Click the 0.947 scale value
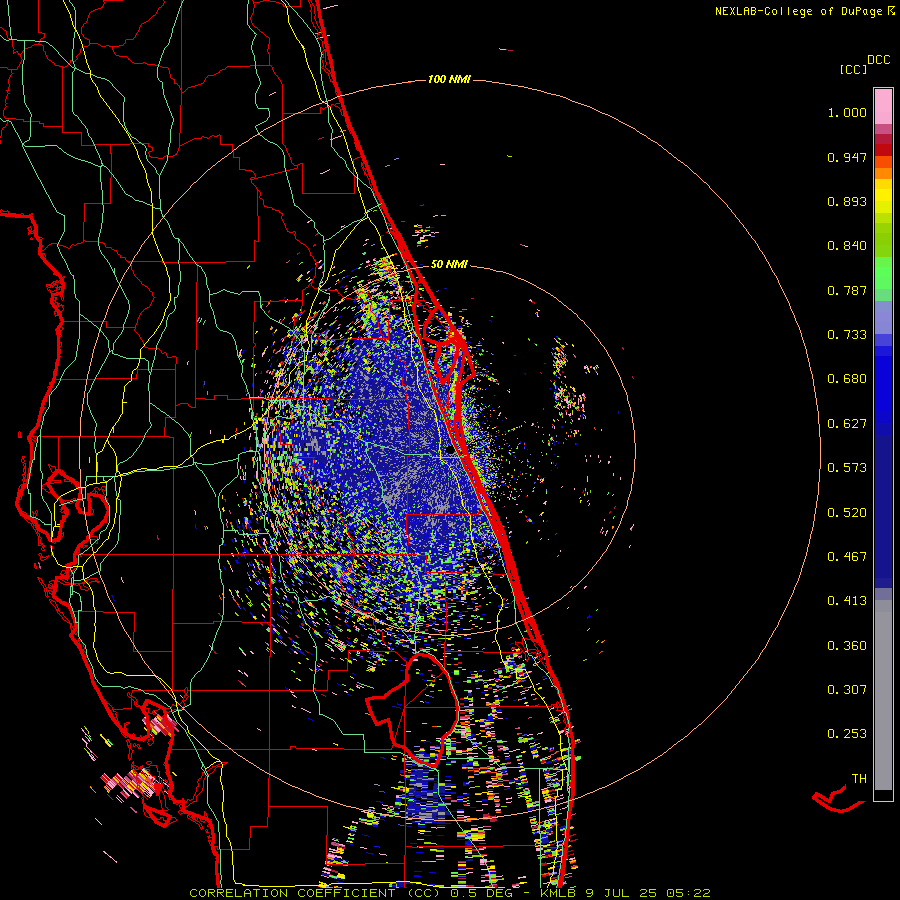This screenshot has width=900, height=900. [x=847, y=157]
